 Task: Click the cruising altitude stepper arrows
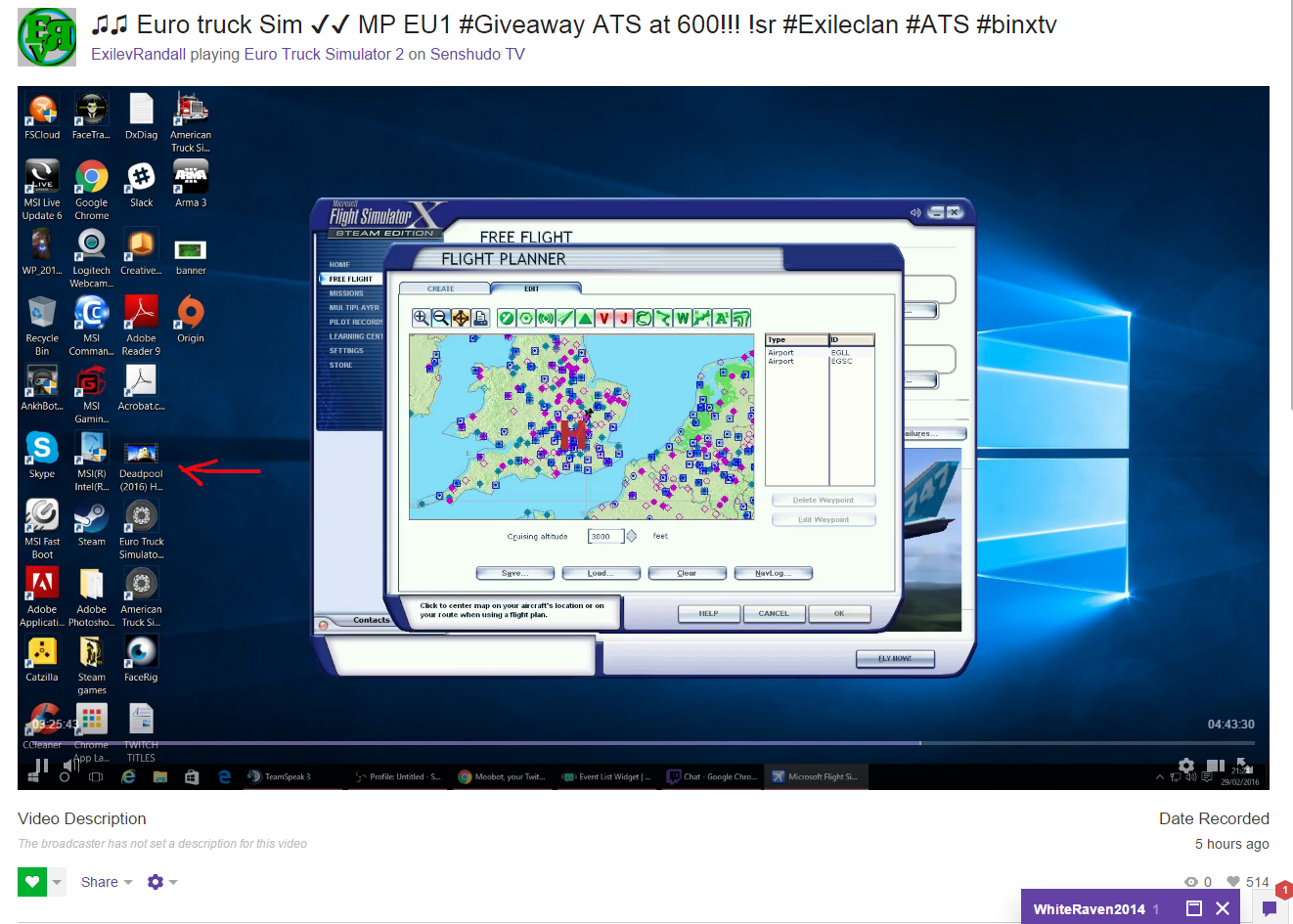click(x=631, y=536)
